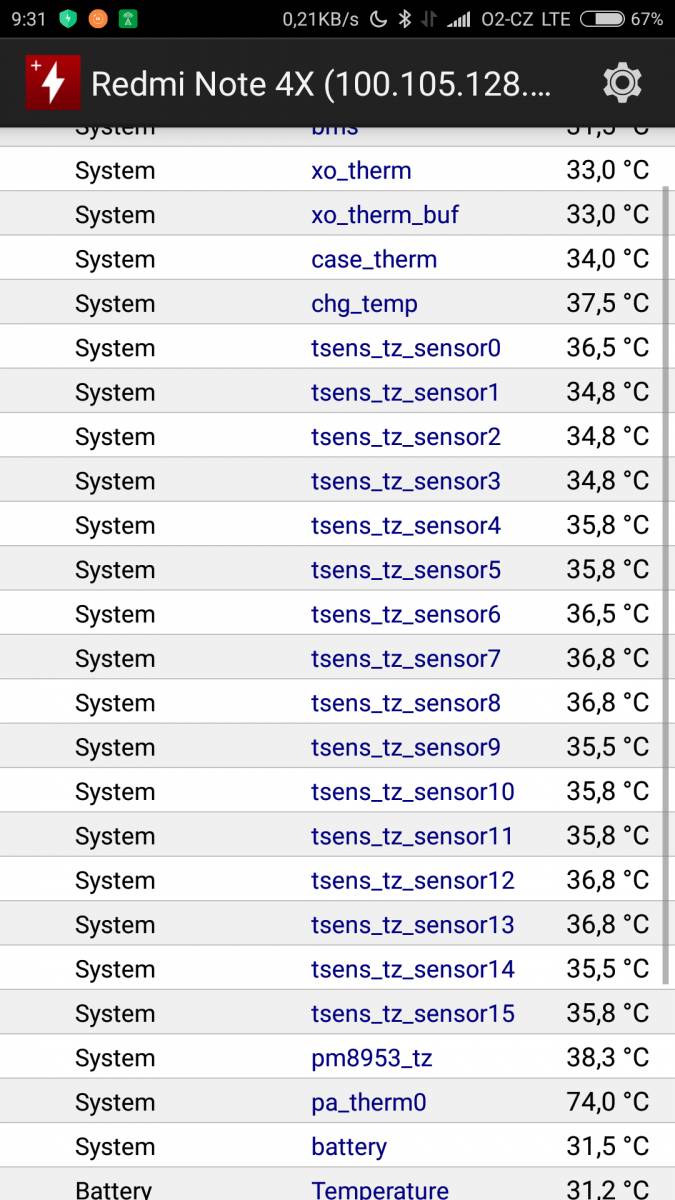675x1200 pixels.
Task: Tap the red lightning bolt app icon
Action: pyautogui.click(x=53, y=83)
